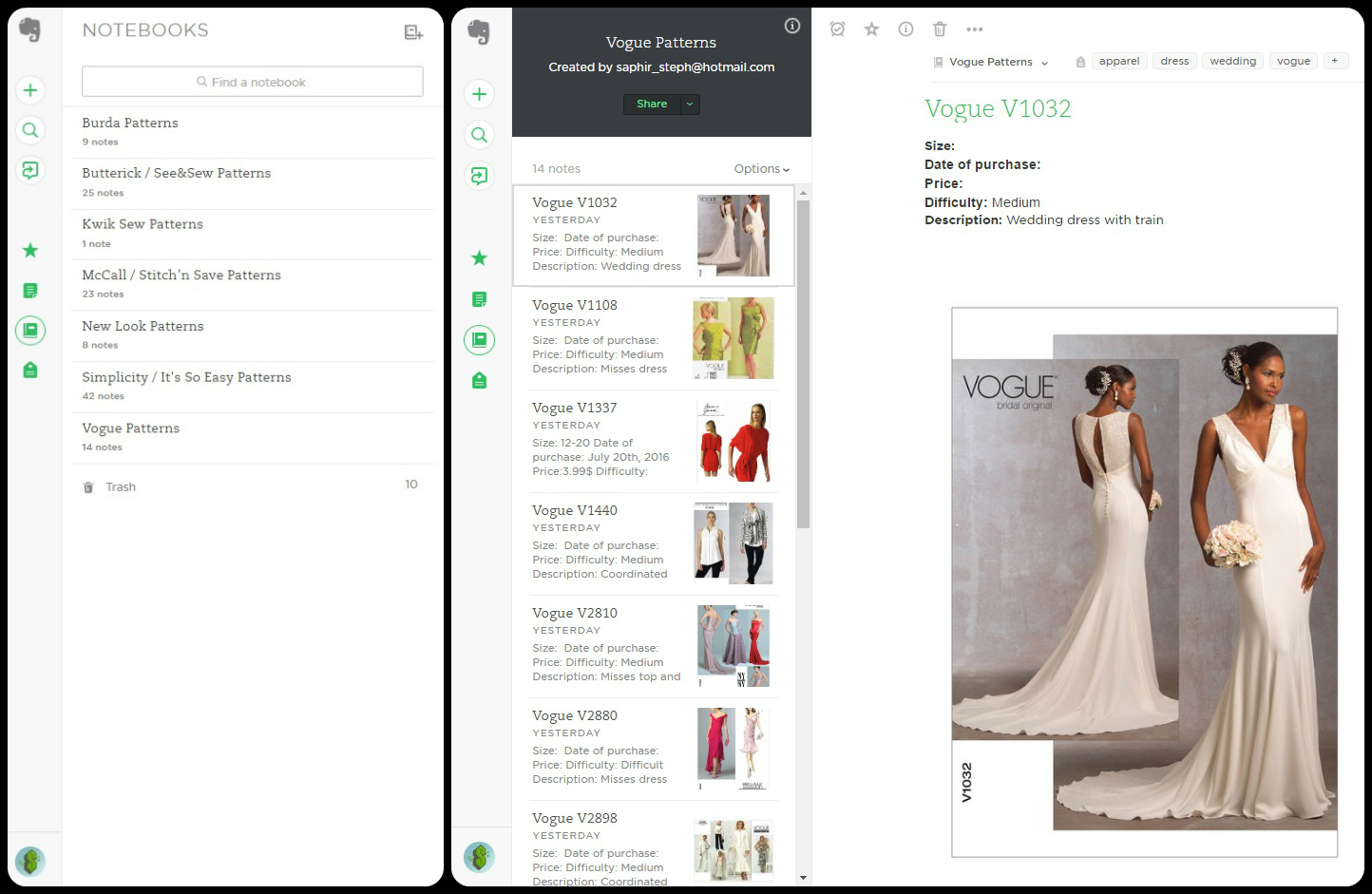Viewport: 1372px width, 894px height.
Task: Click in the Find a notebook search field
Action: 252,82
